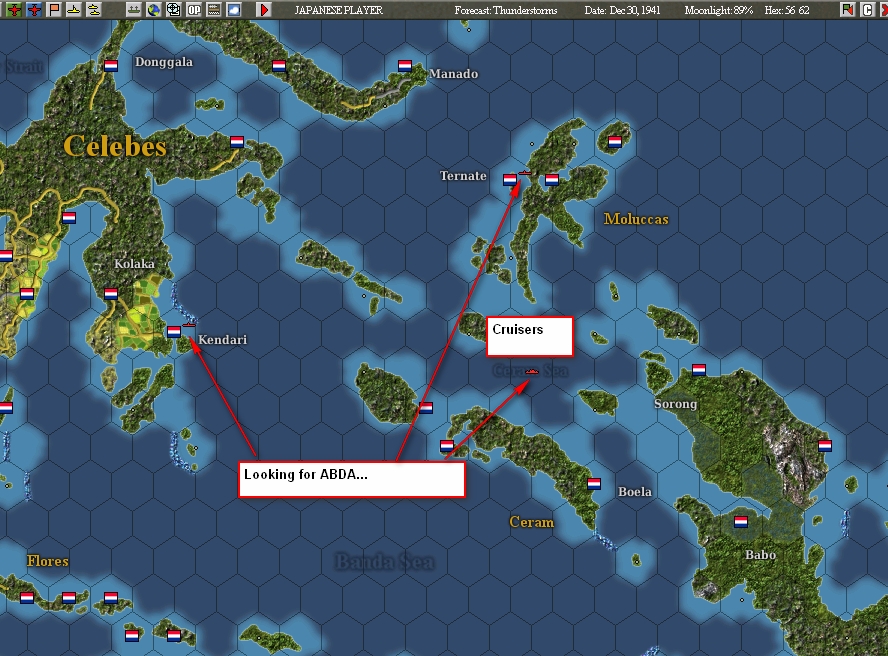Click the Forecast: Thunderstorms status text
The width and height of the screenshot is (888, 656).
coord(506,10)
